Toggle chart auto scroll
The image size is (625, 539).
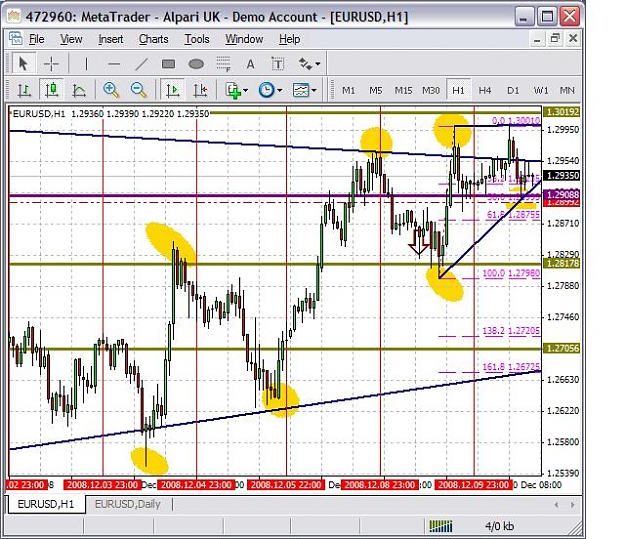coord(173,90)
